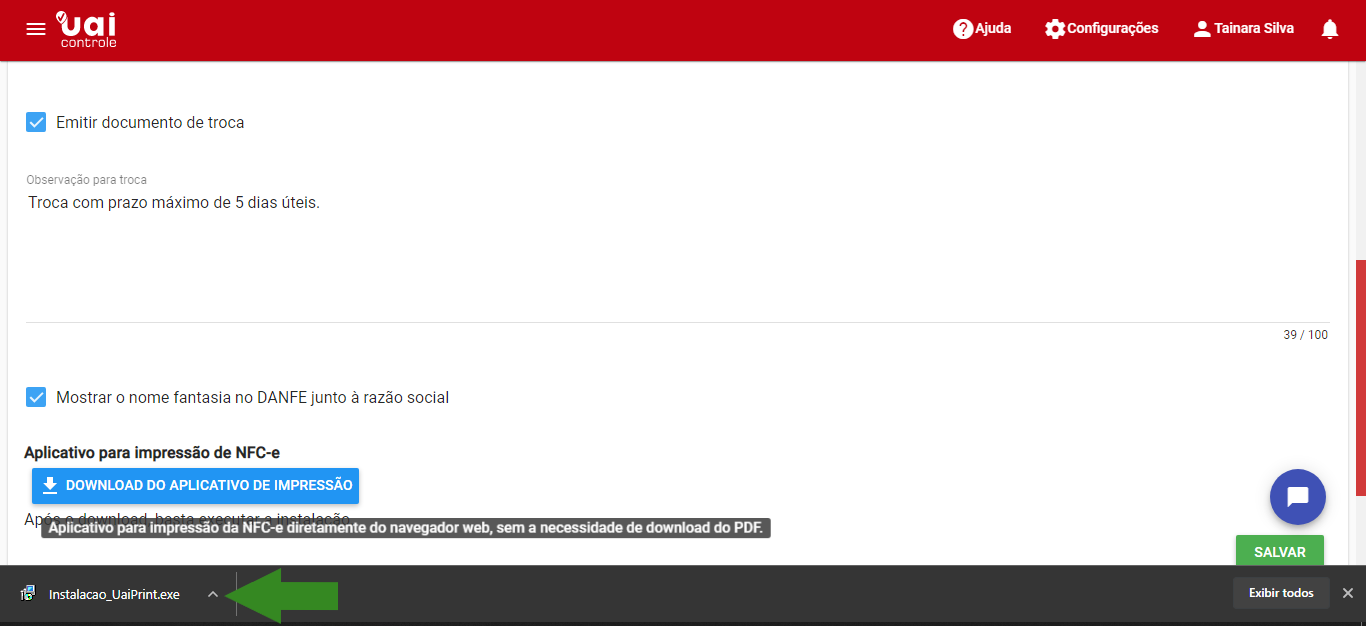Close the browser downloads bar
This screenshot has height=626, width=1366.
[x=1347, y=593]
